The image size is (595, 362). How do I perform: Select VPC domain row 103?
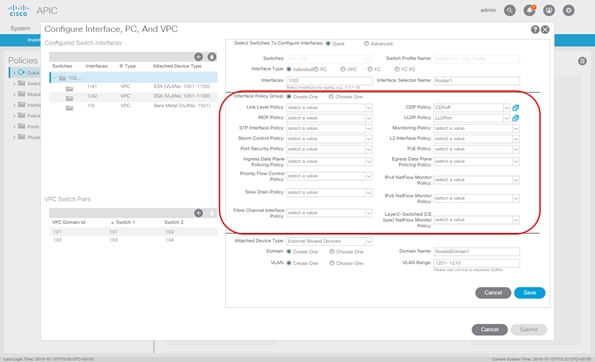point(133,240)
